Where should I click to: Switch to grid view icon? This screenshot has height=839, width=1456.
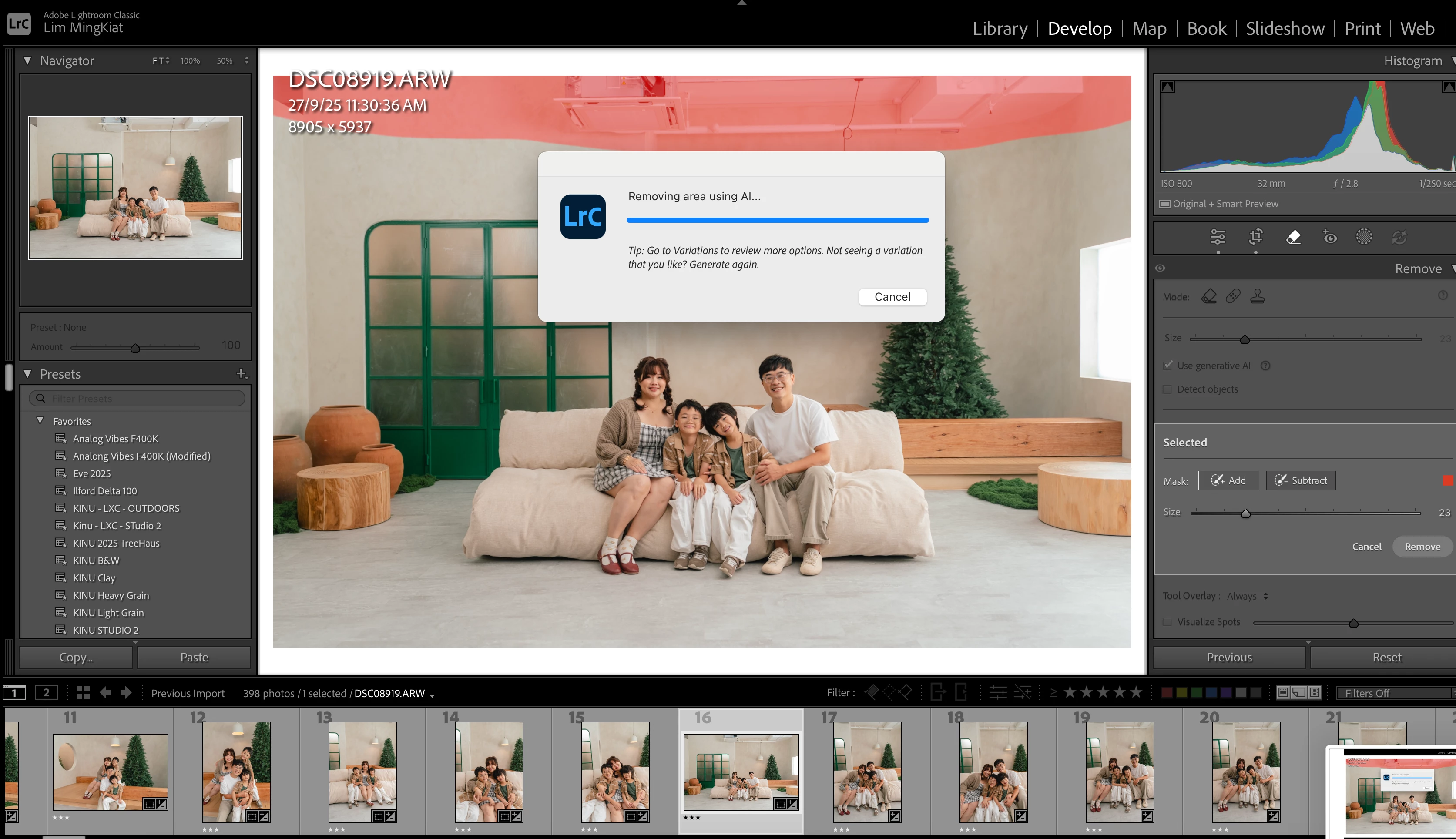pyautogui.click(x=83, y=693)
